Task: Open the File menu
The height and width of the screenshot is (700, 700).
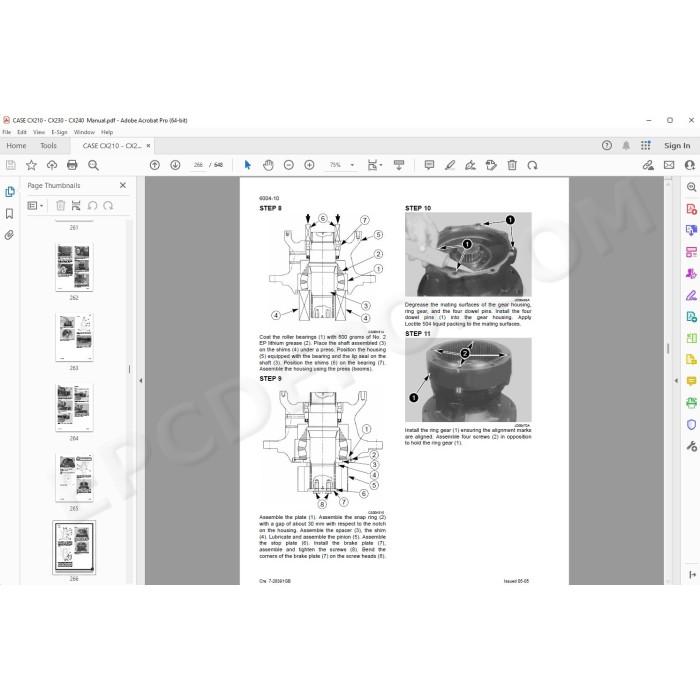Action: pos(7,132)
